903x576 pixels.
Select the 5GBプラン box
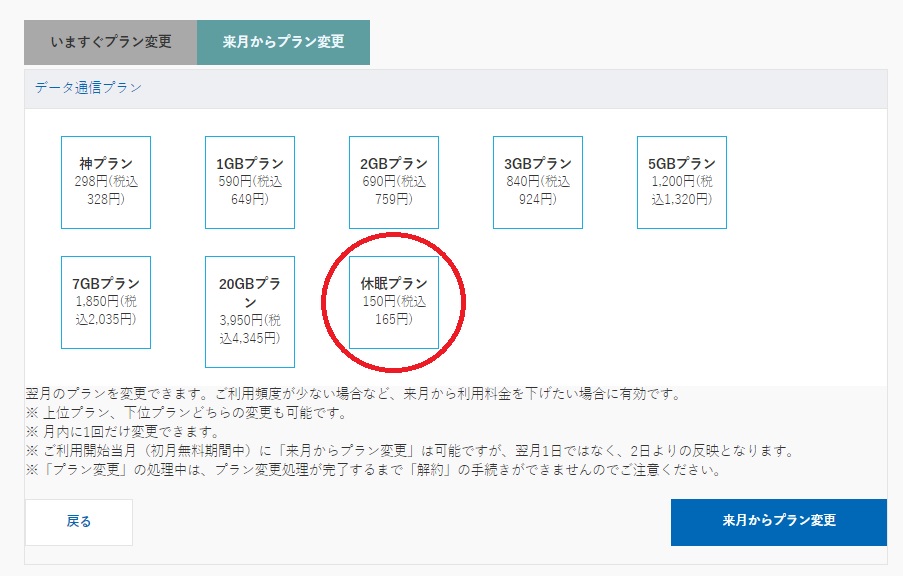point(682,182)
